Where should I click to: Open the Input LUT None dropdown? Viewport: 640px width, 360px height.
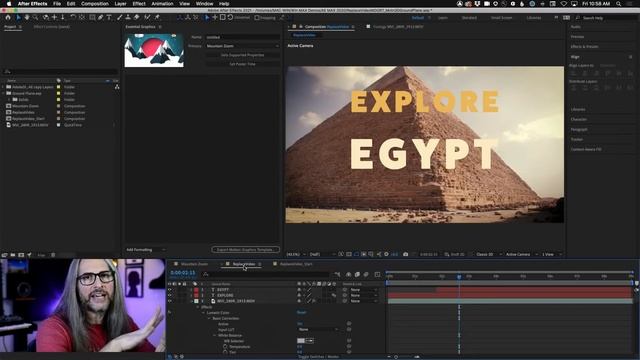point(318,329)
